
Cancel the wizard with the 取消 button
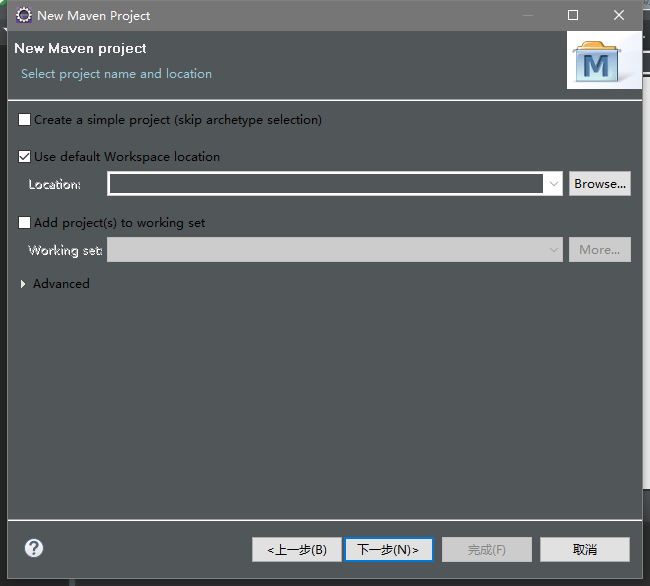[x=585, y=550]
